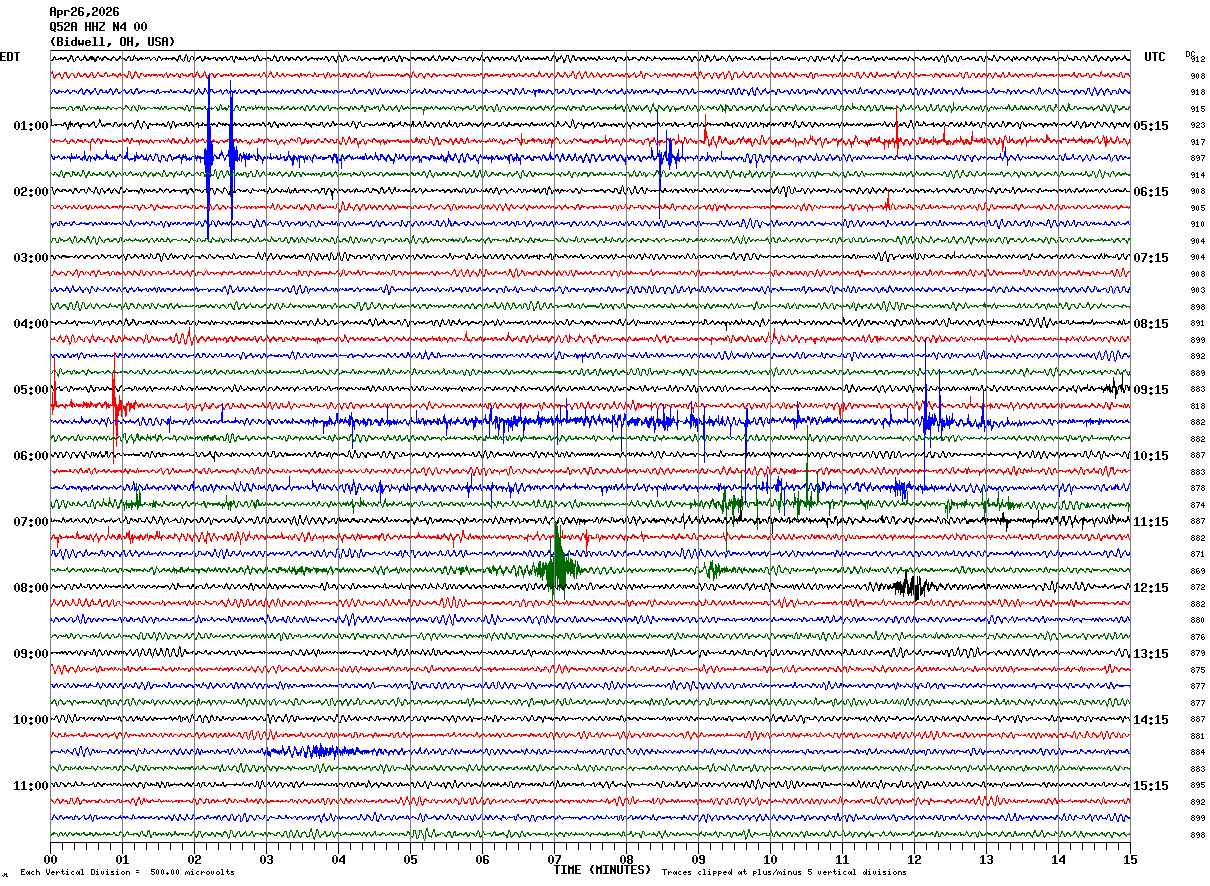Viewport: 1210px width, 886px height.
Task: Click minute axis tick label 14
Action: tap(1058, 859)
